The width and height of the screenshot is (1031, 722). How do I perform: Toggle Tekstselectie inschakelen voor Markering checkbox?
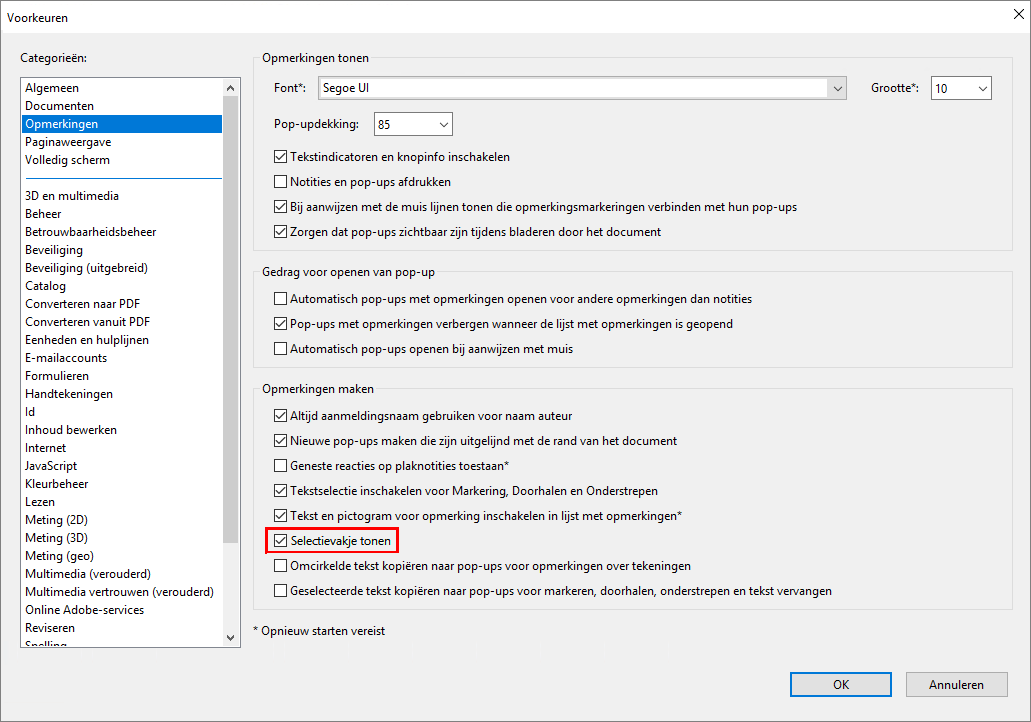[x=281, y=491]
